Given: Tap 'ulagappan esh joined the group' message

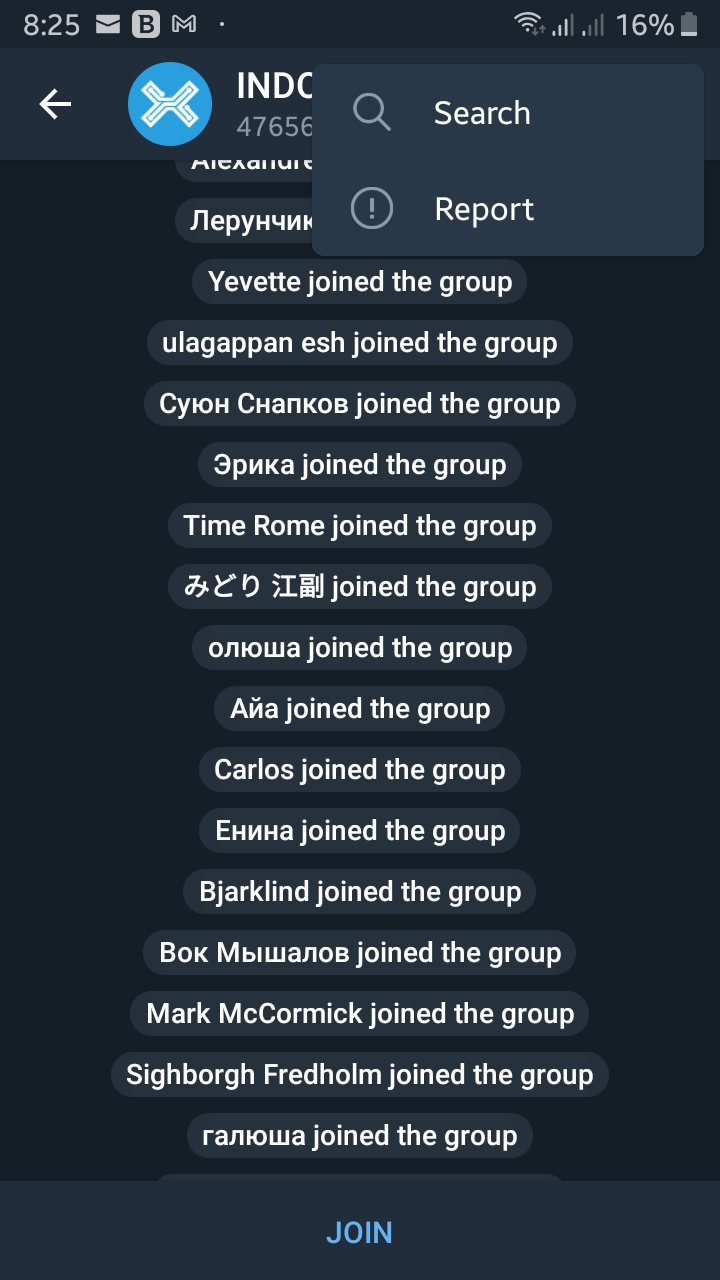Looking at the screenshot, I should [360, 343].
